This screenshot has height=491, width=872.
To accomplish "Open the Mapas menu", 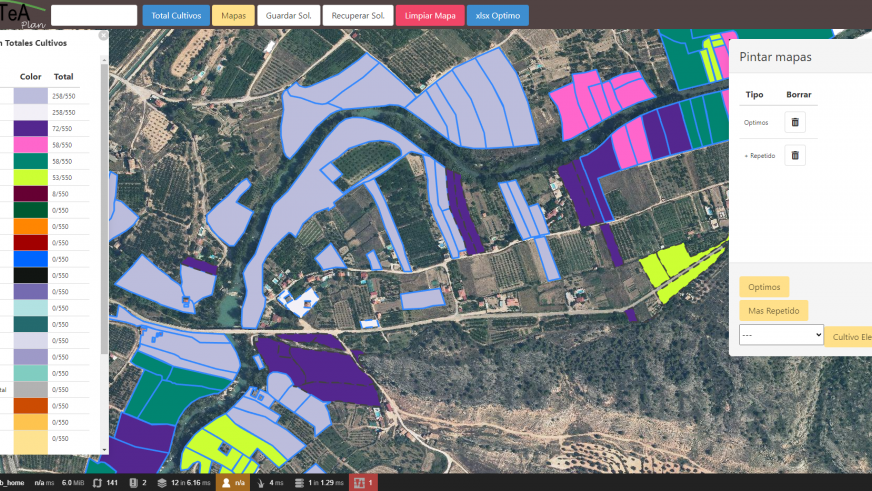I will point(233,16).
